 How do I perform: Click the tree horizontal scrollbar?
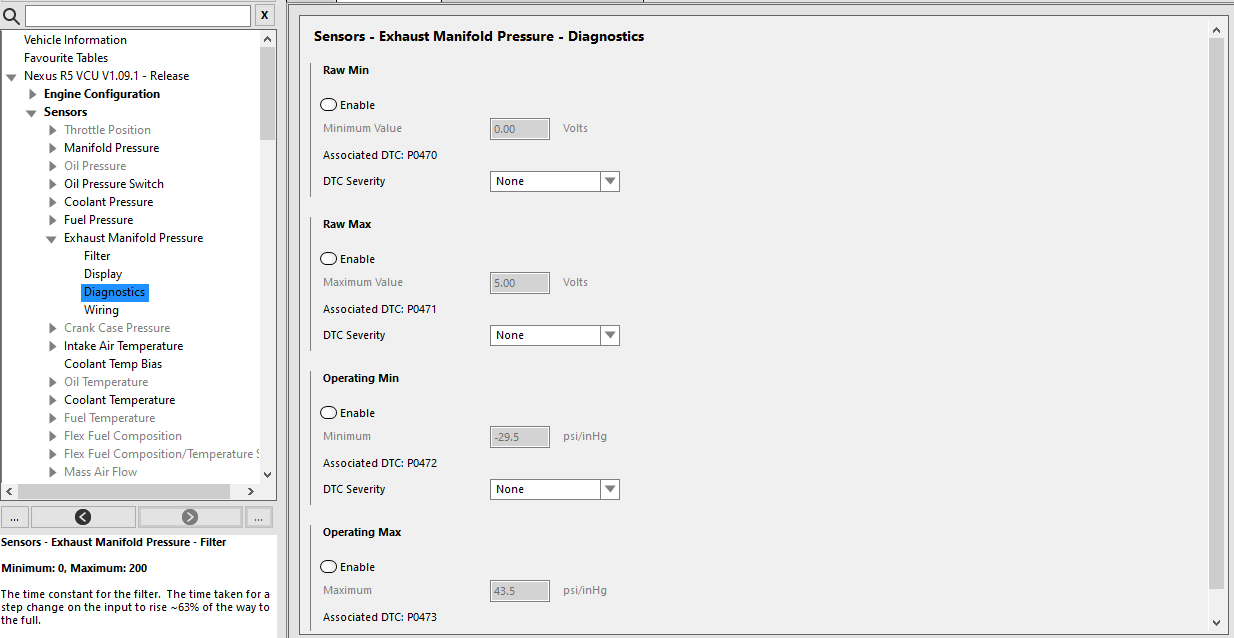coord(130,491)
